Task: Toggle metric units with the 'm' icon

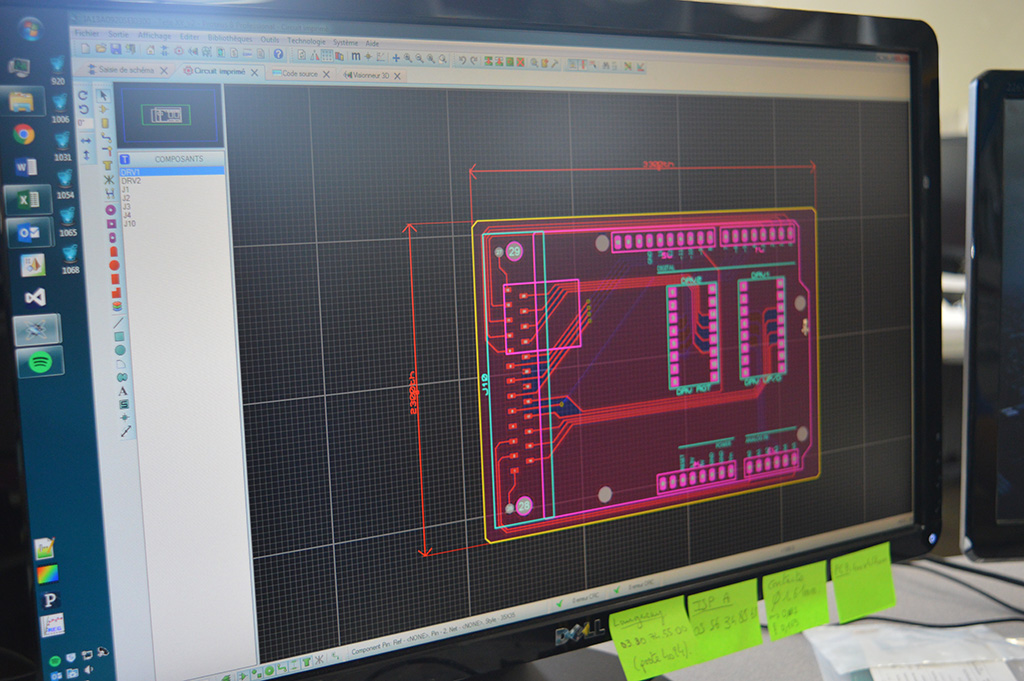Action: [x=356, y=57]
